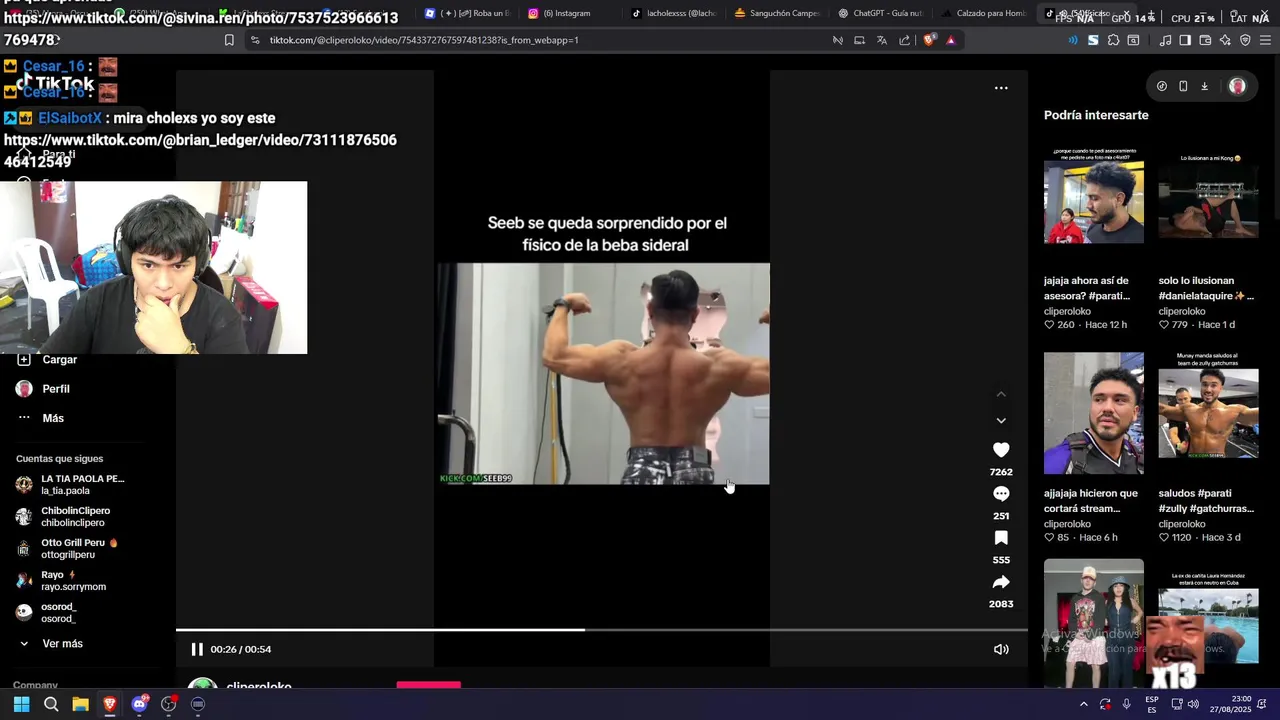The width and height of the screenshot is (1280, 720).
Task: Open LA TIA PAOLA account
Action: [70, 485]
